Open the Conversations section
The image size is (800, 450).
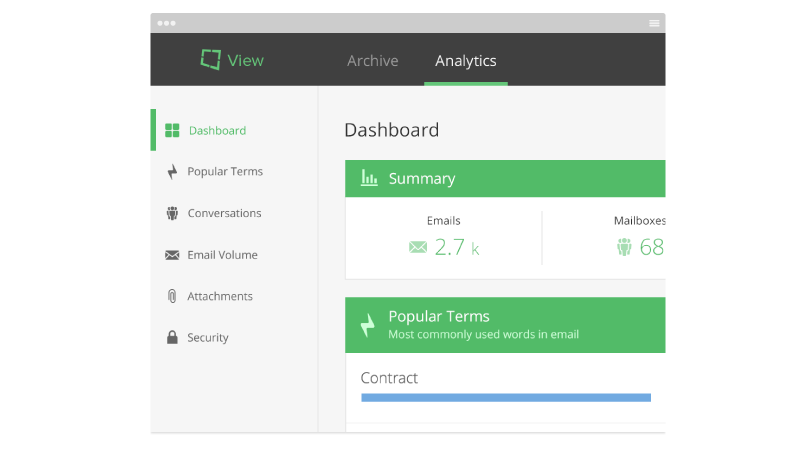pos(224,213)
